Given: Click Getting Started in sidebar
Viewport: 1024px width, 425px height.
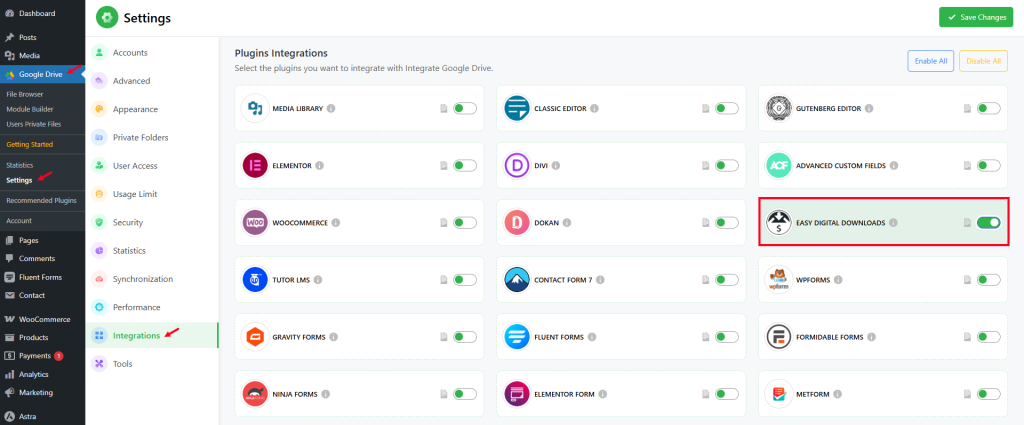Looking at the screenshot, I should click(29, 144).
